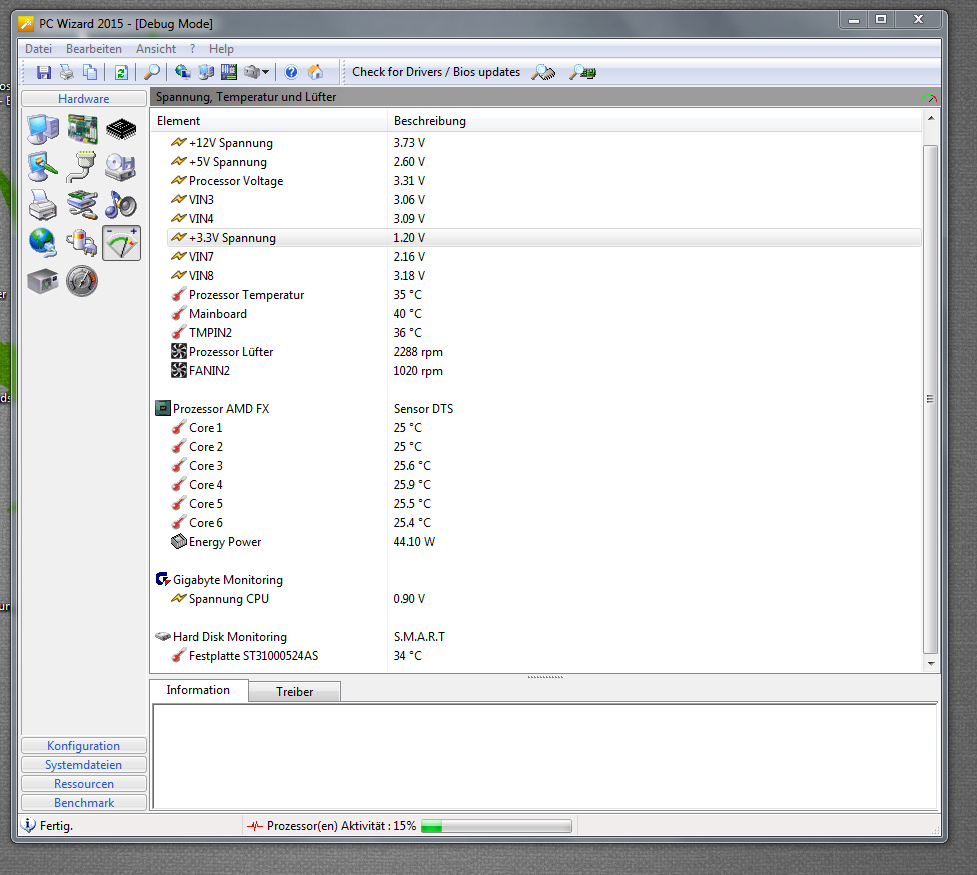Select the Mainboard icon in Hardware panel

tap(82, 130)
